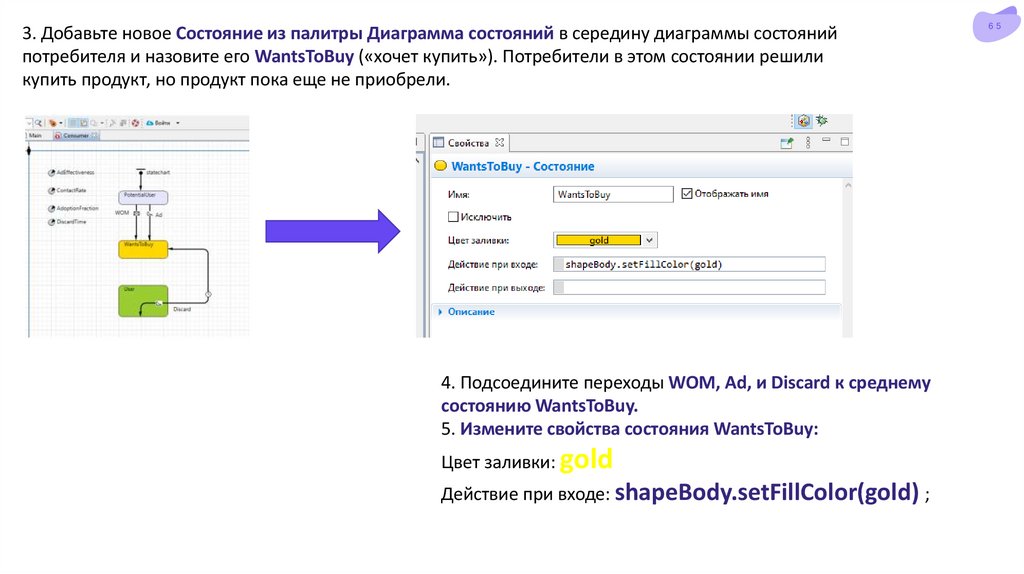Click the zoom magnifier toolbar icon
Screen dimensions: 1024x574
39,123
